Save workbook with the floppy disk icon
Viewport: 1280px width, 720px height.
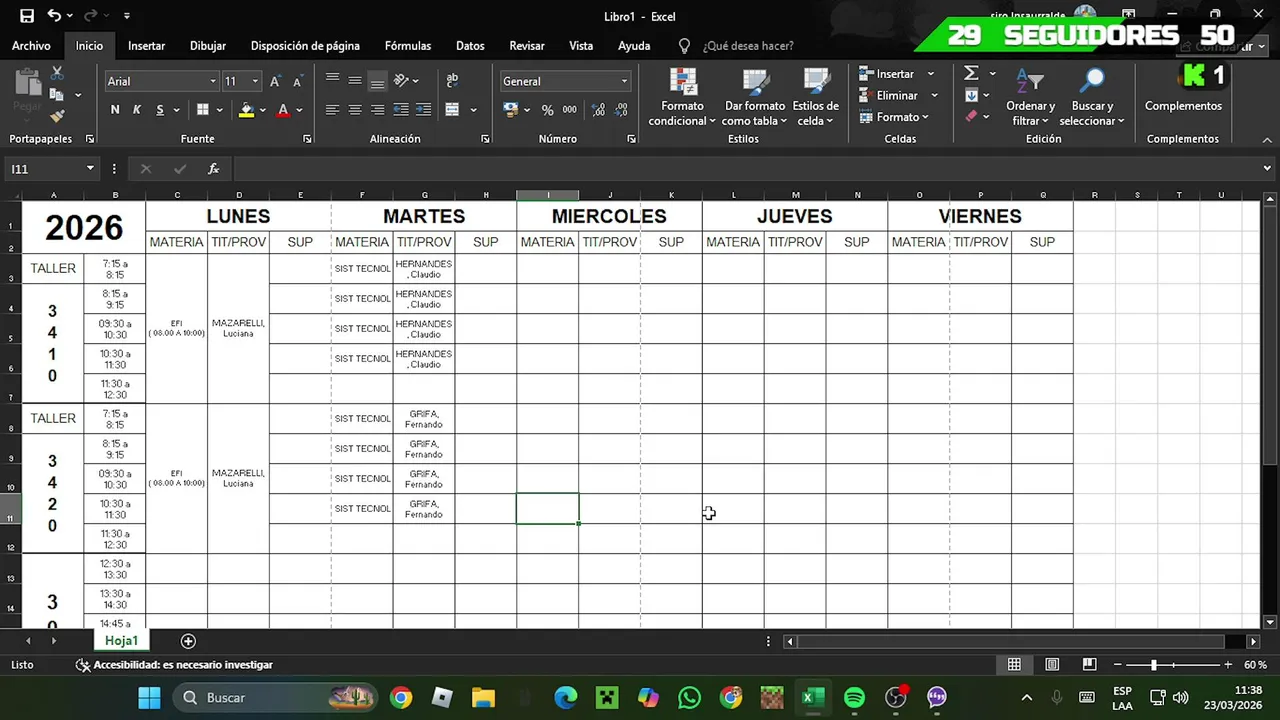[27, 16]
